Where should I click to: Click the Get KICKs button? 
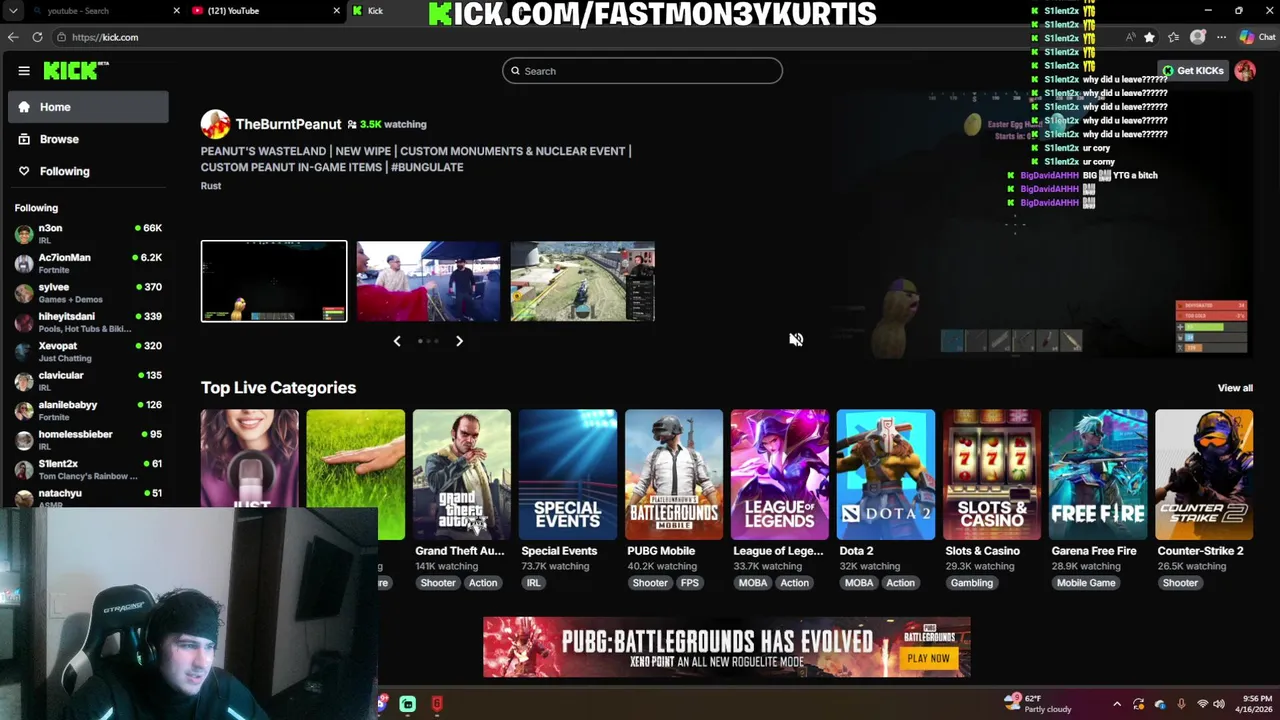pos(1193,71)
